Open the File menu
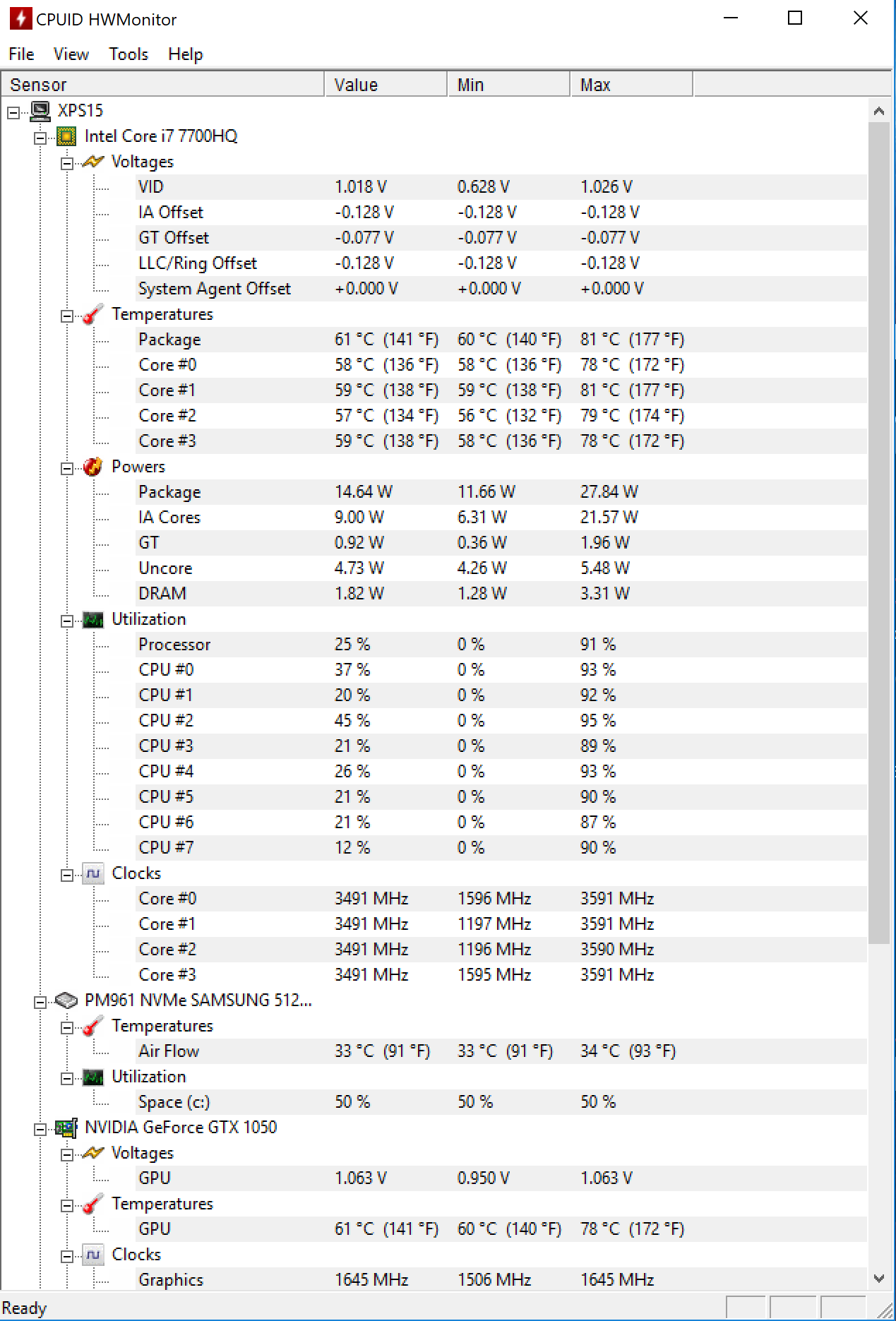The height and width of the screenshot is (1321, 896). 21,54
